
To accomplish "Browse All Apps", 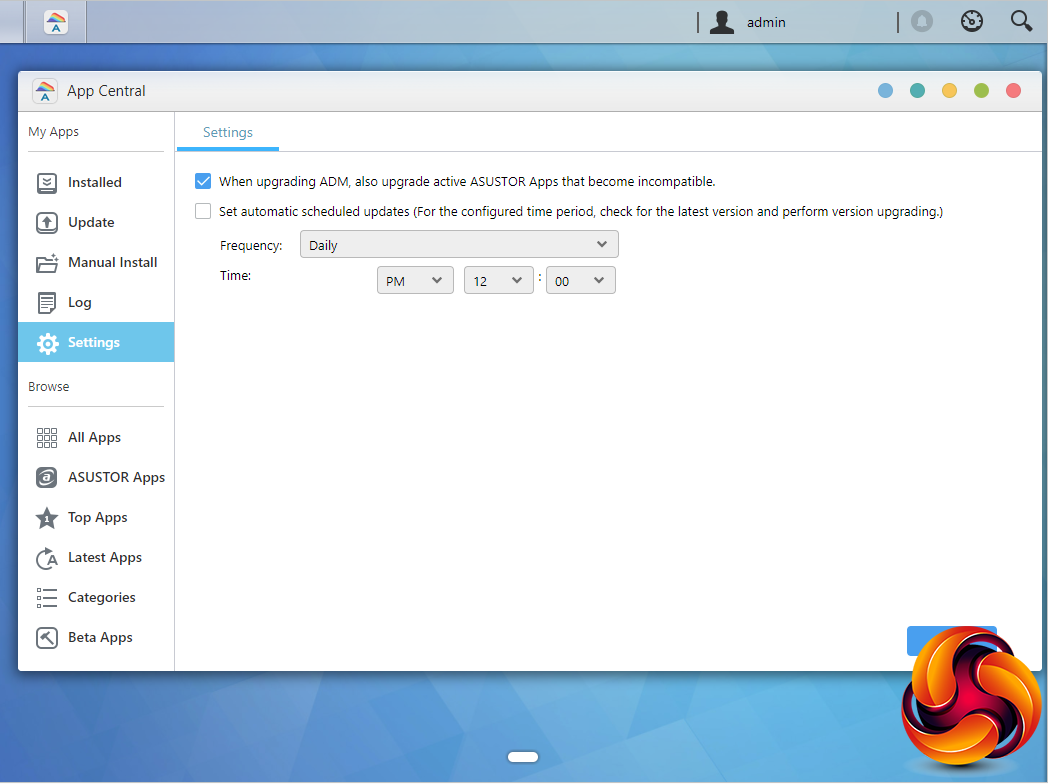I will coord(96,438).
